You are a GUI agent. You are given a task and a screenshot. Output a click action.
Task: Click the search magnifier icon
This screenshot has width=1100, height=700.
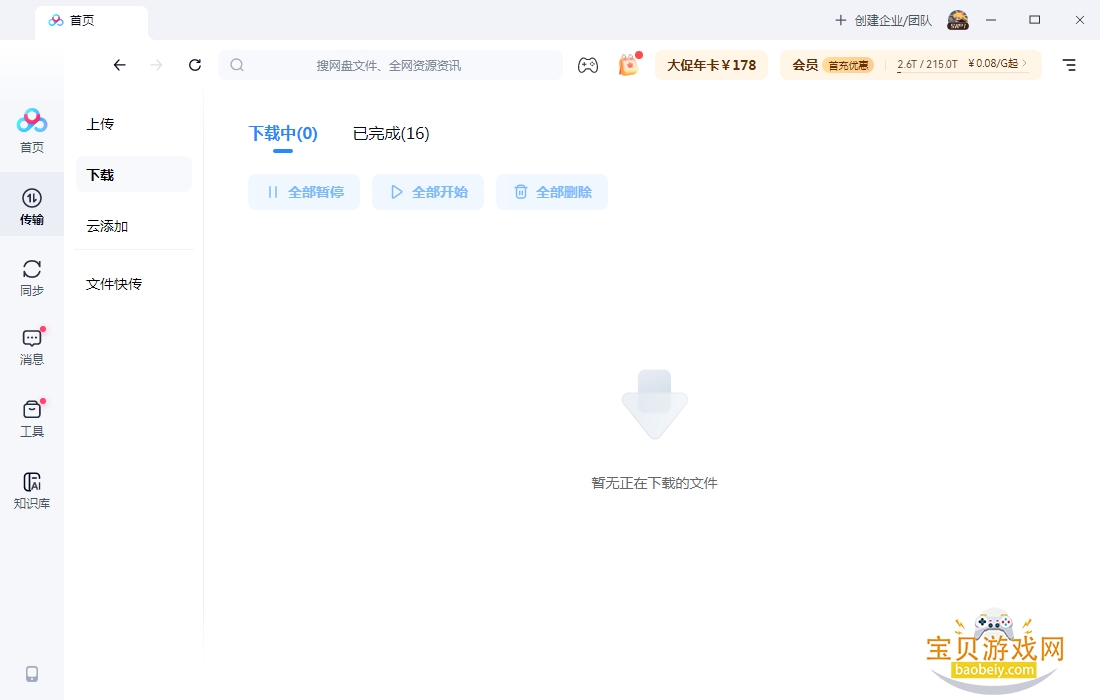tap(237, 65)
